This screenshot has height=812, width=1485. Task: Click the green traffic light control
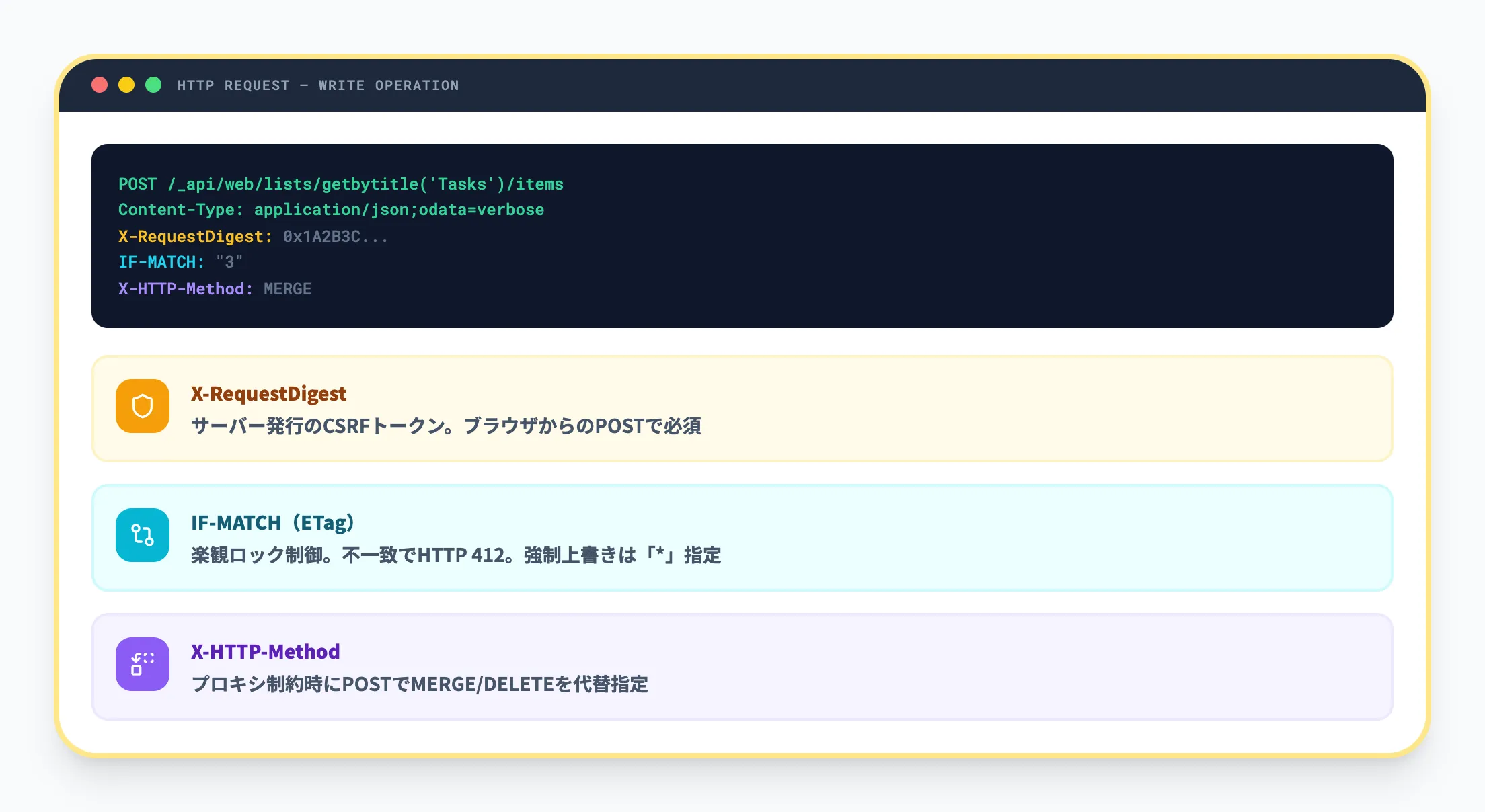[154, 85]
